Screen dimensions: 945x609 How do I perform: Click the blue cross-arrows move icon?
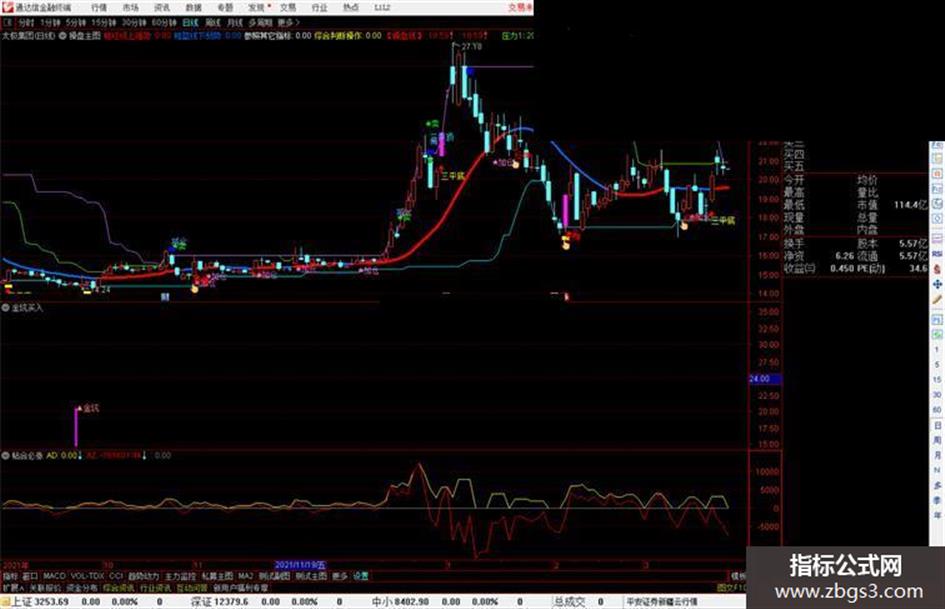pos(937,283)
